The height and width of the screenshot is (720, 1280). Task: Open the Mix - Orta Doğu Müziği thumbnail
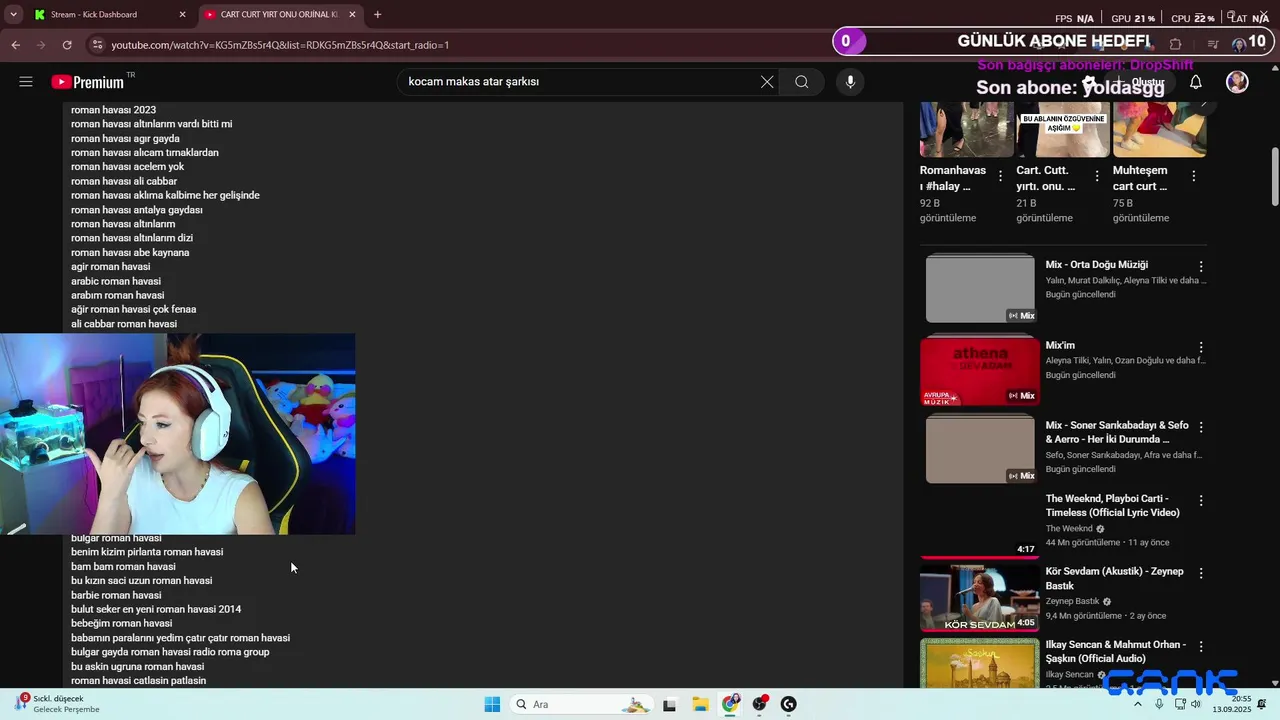coord(980,289)
